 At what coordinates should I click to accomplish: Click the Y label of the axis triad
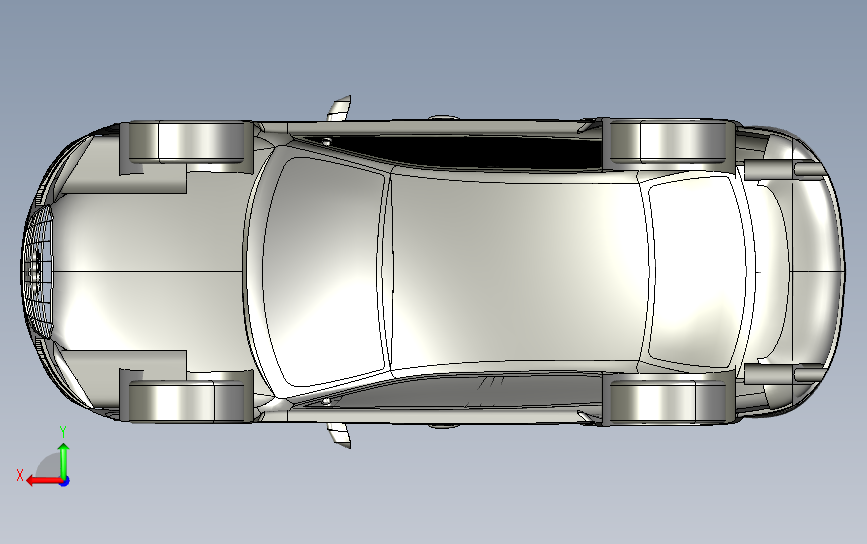pyautogui.click(x=63, y=432)
